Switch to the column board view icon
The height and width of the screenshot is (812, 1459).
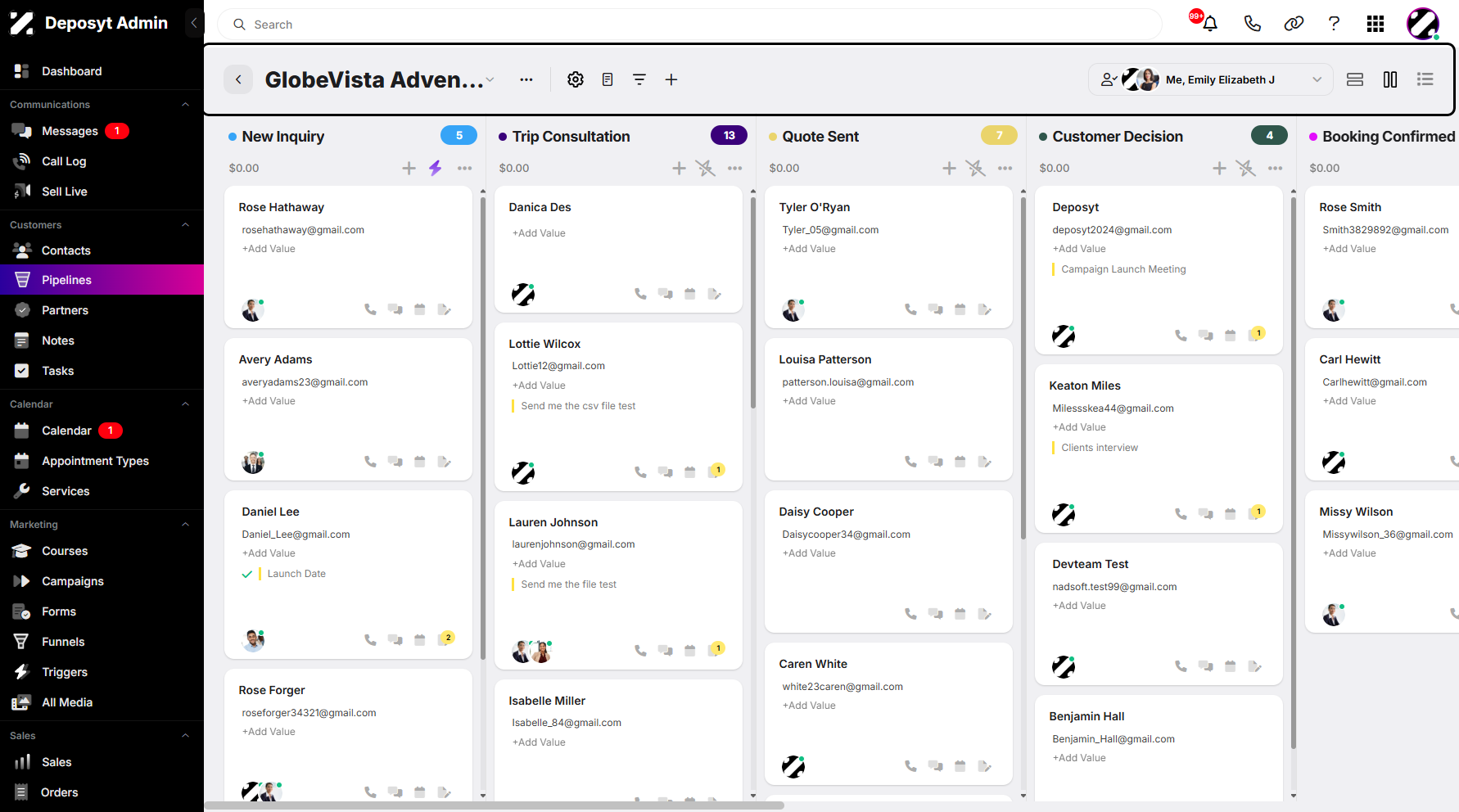(x=1390, y=79)
